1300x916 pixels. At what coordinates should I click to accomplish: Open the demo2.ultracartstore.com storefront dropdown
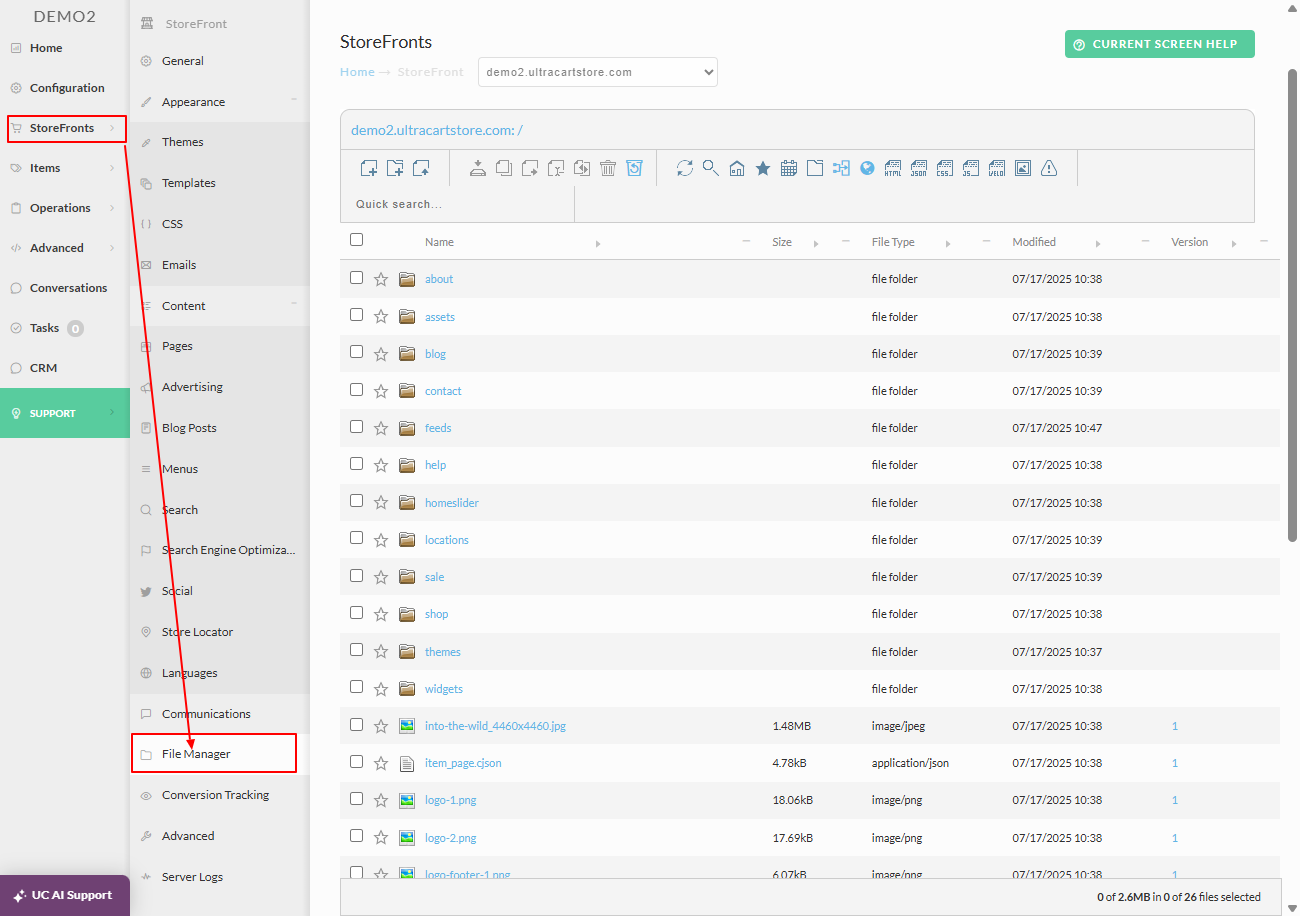coord(598,72)
